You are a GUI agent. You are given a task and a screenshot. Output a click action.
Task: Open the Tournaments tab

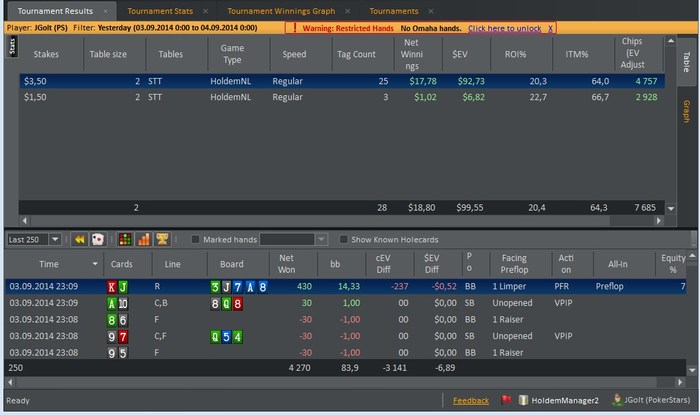[394, 11]
